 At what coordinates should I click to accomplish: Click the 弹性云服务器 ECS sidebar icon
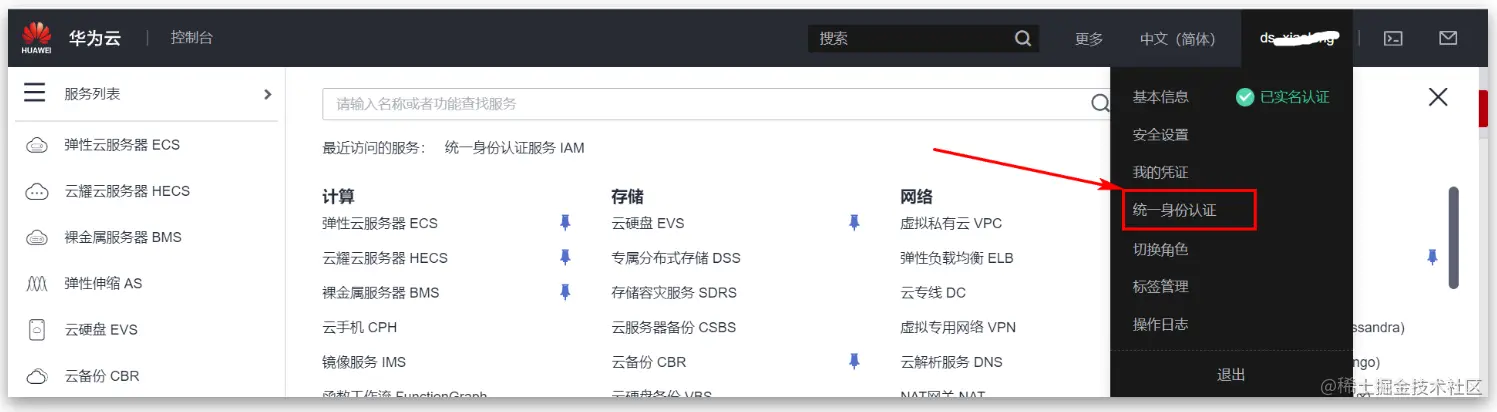37,145
